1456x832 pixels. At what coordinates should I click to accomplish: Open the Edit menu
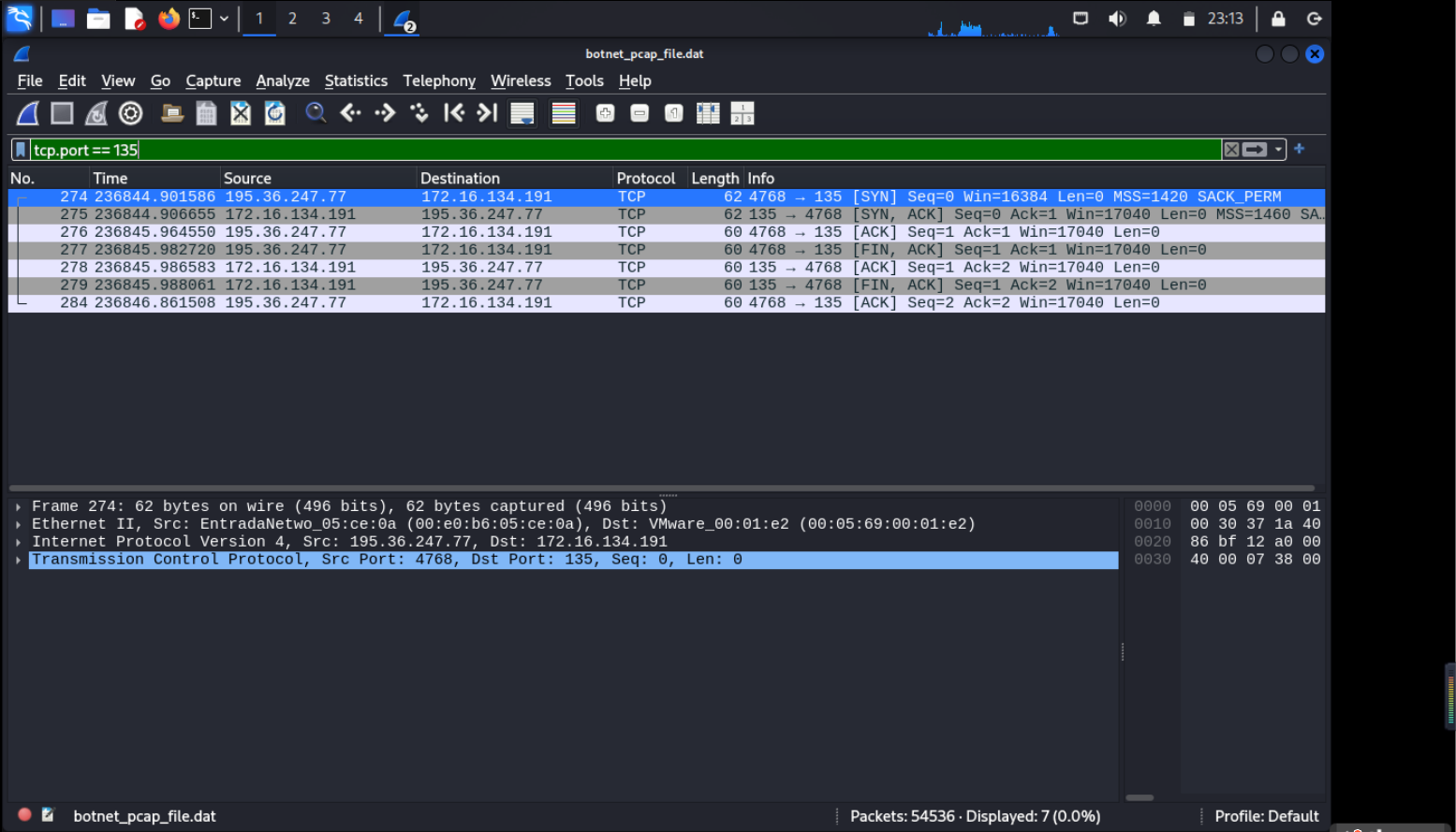click(72, 81)
